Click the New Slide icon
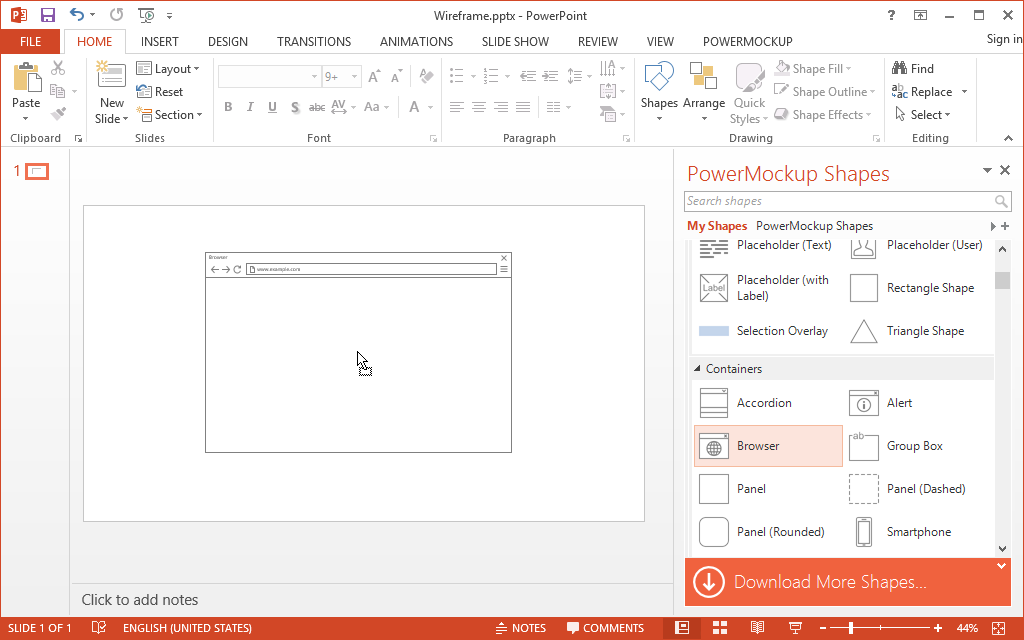The image size is (1024, 640). click(x=111, y=76)
